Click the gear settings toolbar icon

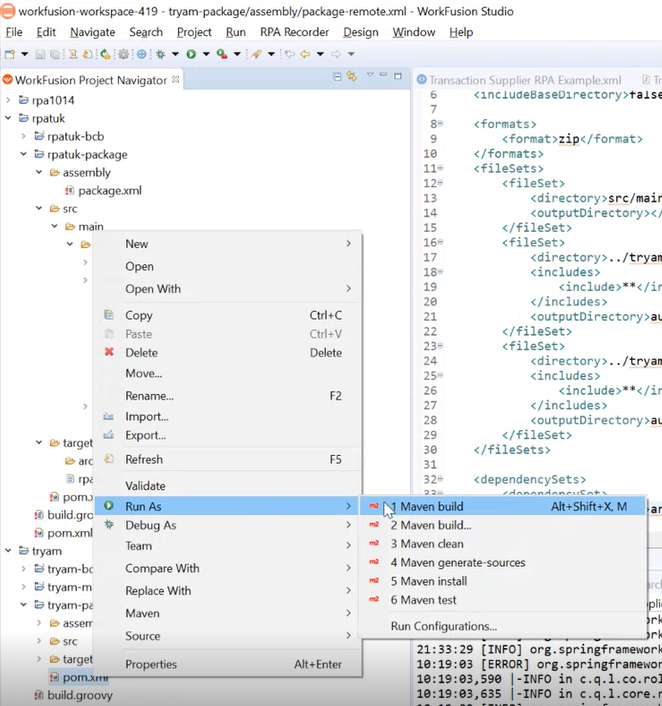click(123, 54)
